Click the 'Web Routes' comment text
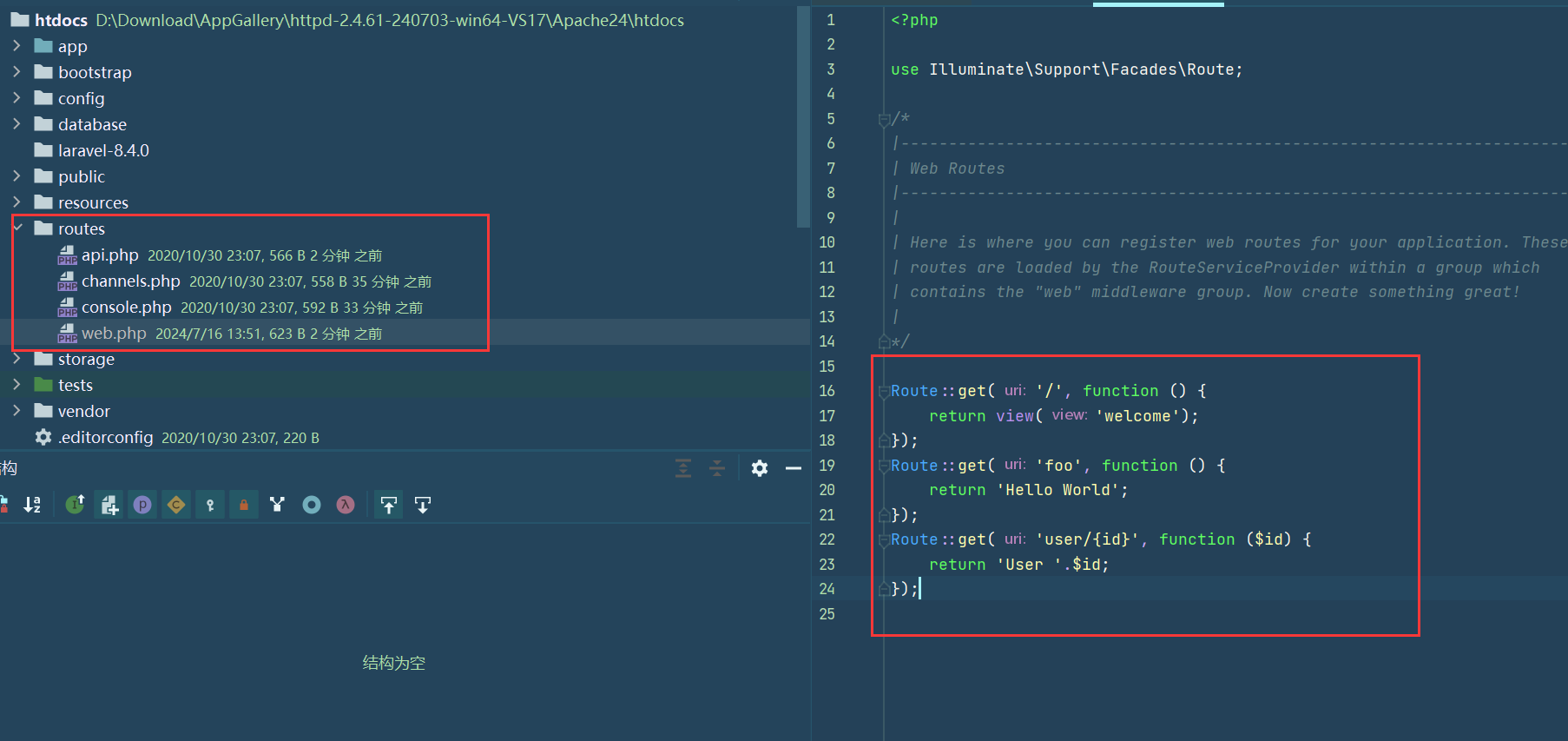1568x741 pixels. click(x=957, y=169)
